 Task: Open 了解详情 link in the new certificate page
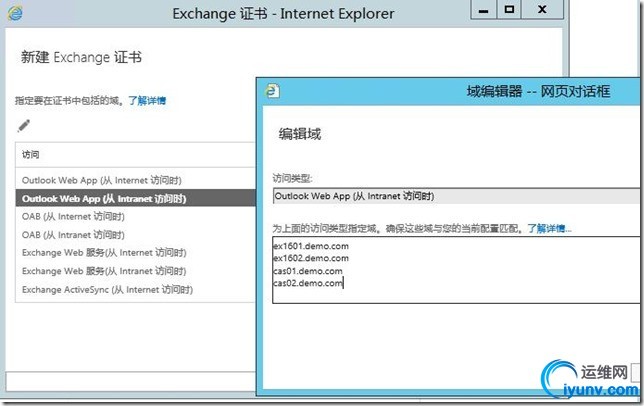click(147, 101)
